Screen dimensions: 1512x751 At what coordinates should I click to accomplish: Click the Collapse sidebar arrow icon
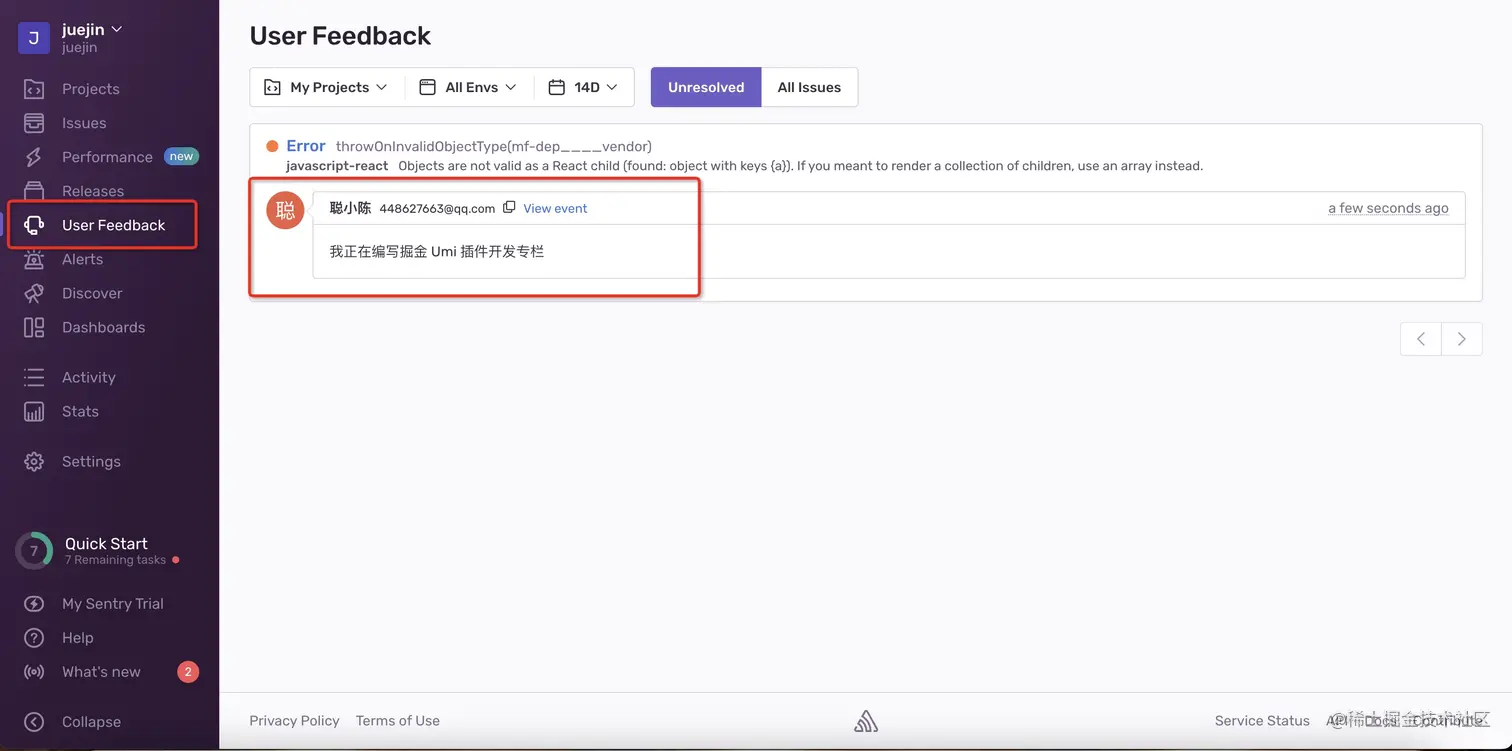click(34, 722)
